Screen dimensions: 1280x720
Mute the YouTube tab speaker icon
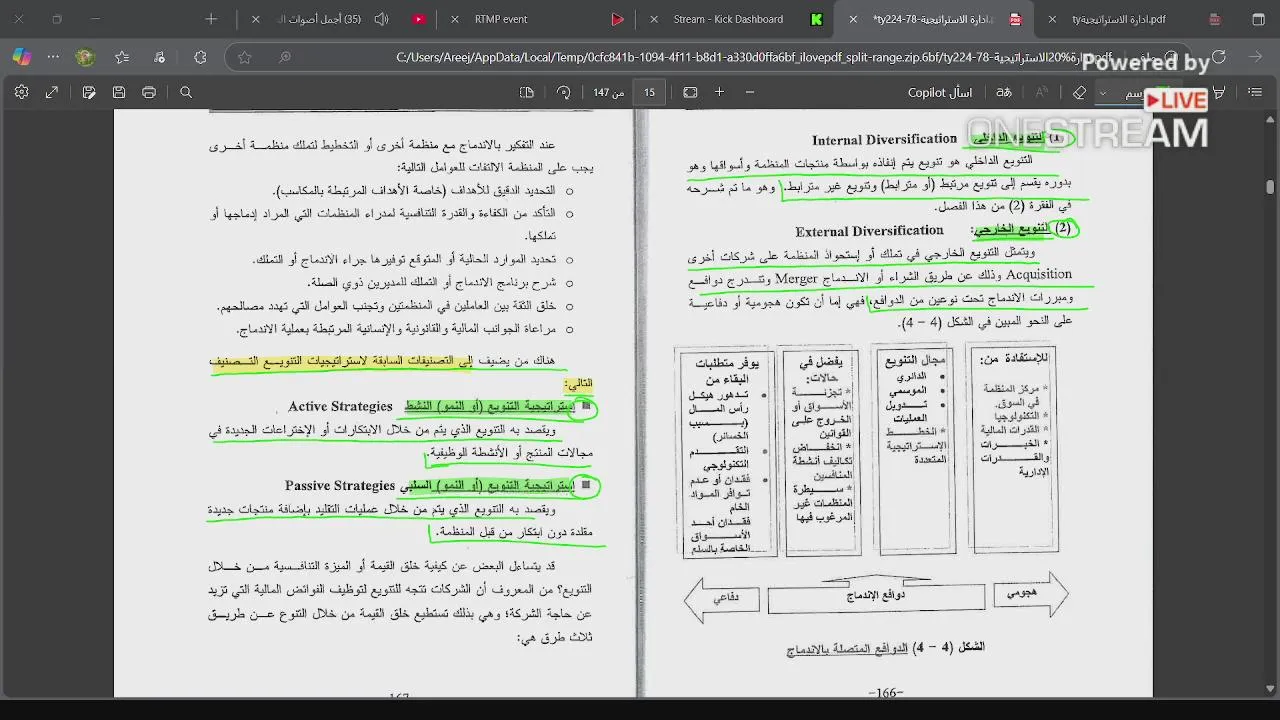381,19
